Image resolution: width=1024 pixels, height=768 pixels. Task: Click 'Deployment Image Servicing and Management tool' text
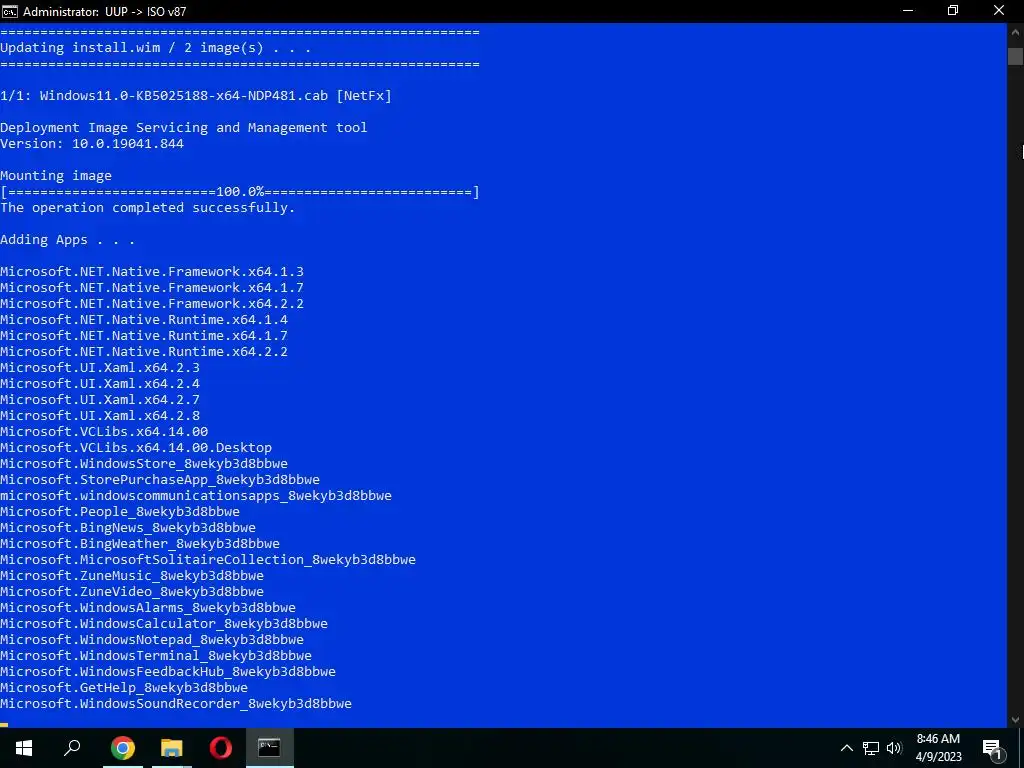[x=184, y=128]
